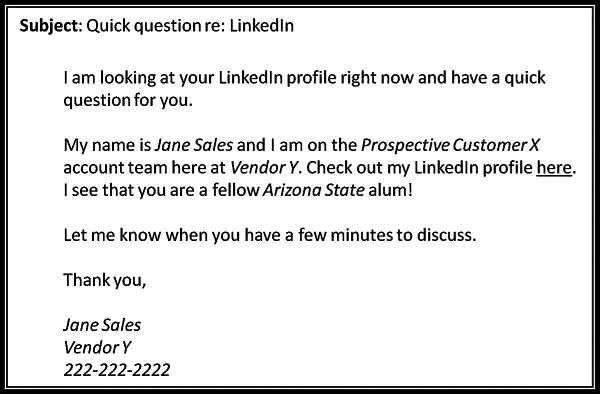Open the underlined "here" profile link
600x394 pixels.
[554, 168]
